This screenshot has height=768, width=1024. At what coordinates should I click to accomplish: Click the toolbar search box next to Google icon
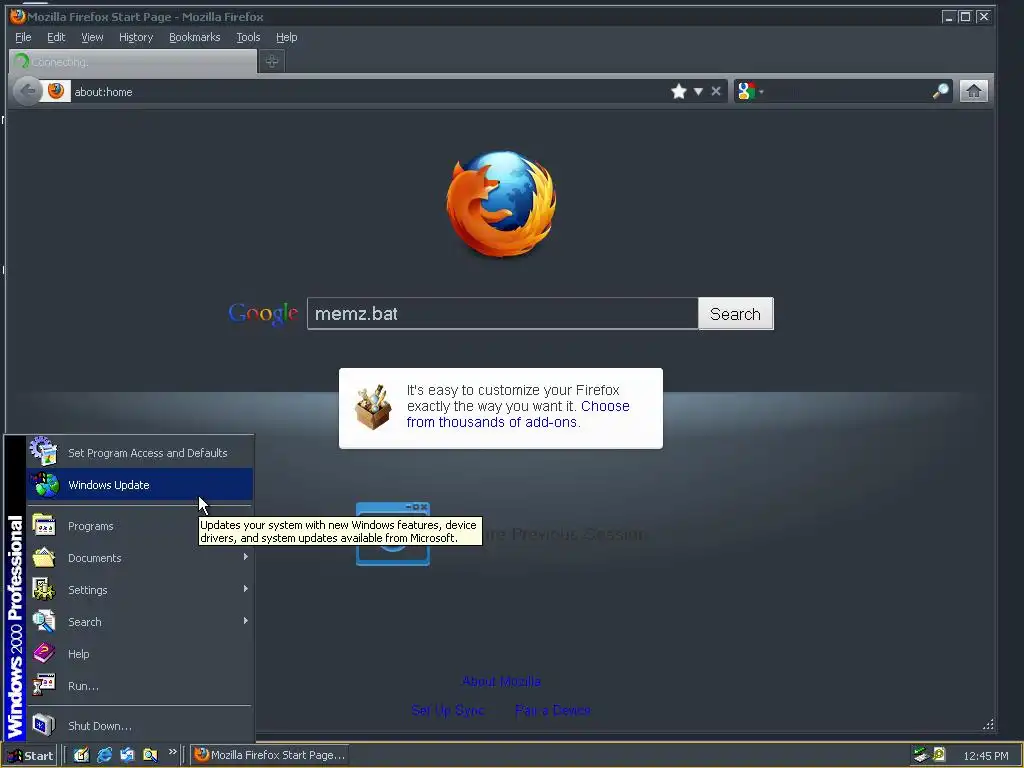pos(848,91)
